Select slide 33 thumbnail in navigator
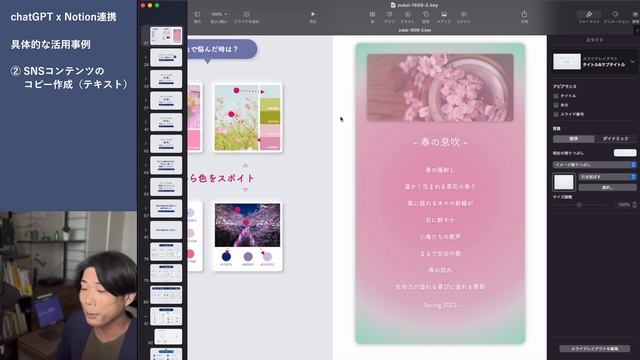The width and height of the screenshot is (640, 360). point(166,79)
